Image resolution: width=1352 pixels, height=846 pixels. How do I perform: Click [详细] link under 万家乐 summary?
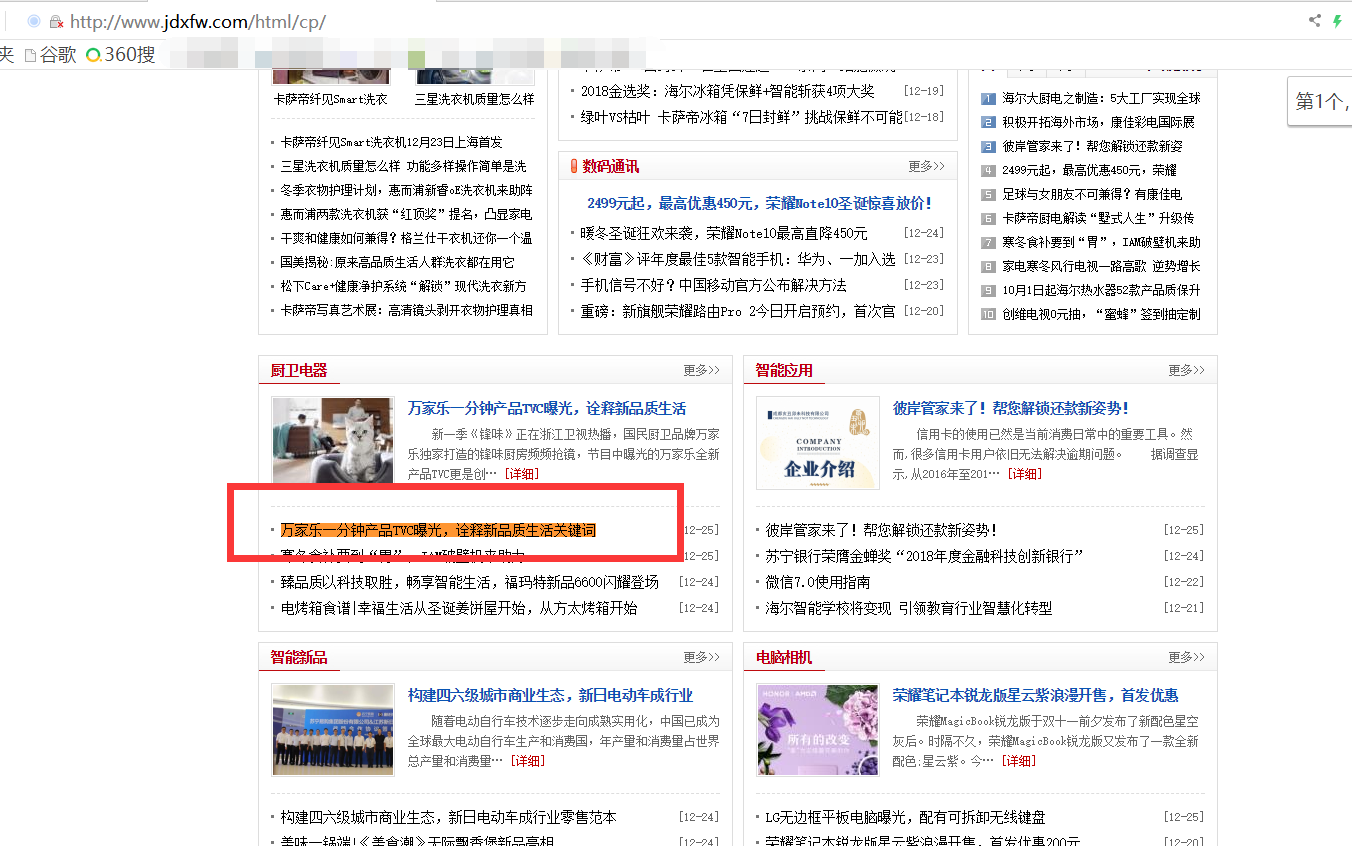tap(521, 474)
